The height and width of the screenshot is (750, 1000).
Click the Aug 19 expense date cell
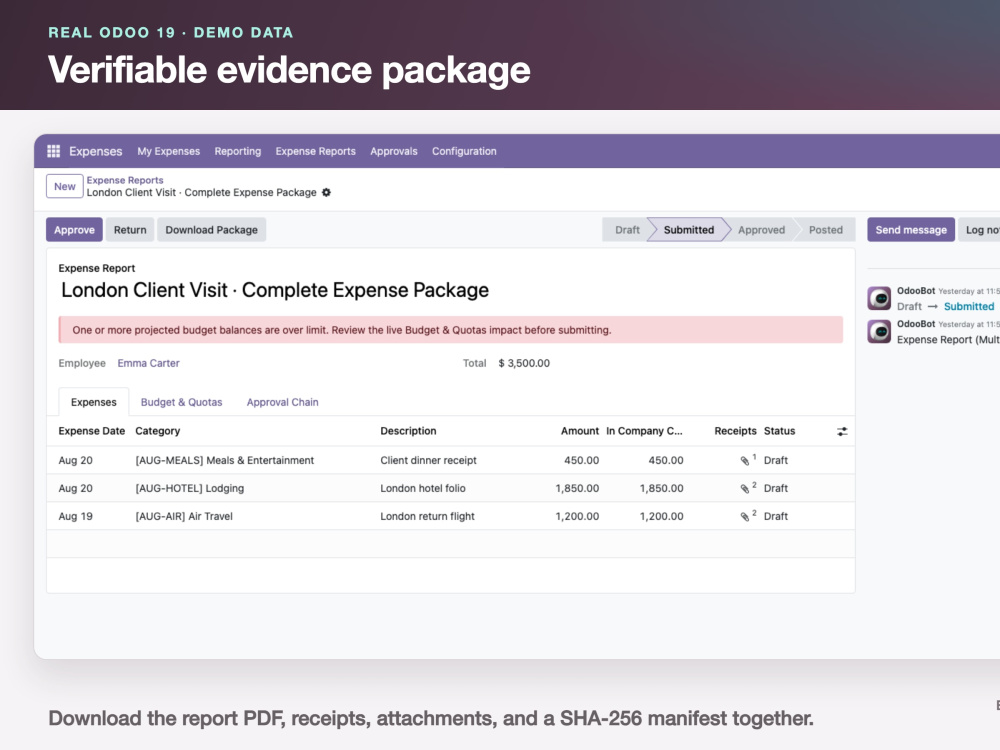pos(75,517)
